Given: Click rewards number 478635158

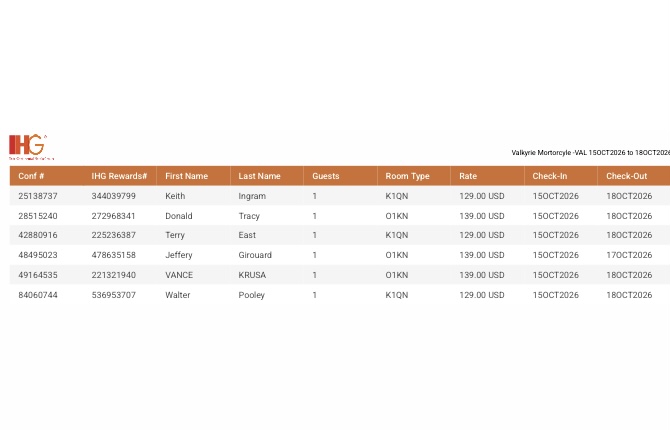Looking at the screenshot, I should point(113,255).
